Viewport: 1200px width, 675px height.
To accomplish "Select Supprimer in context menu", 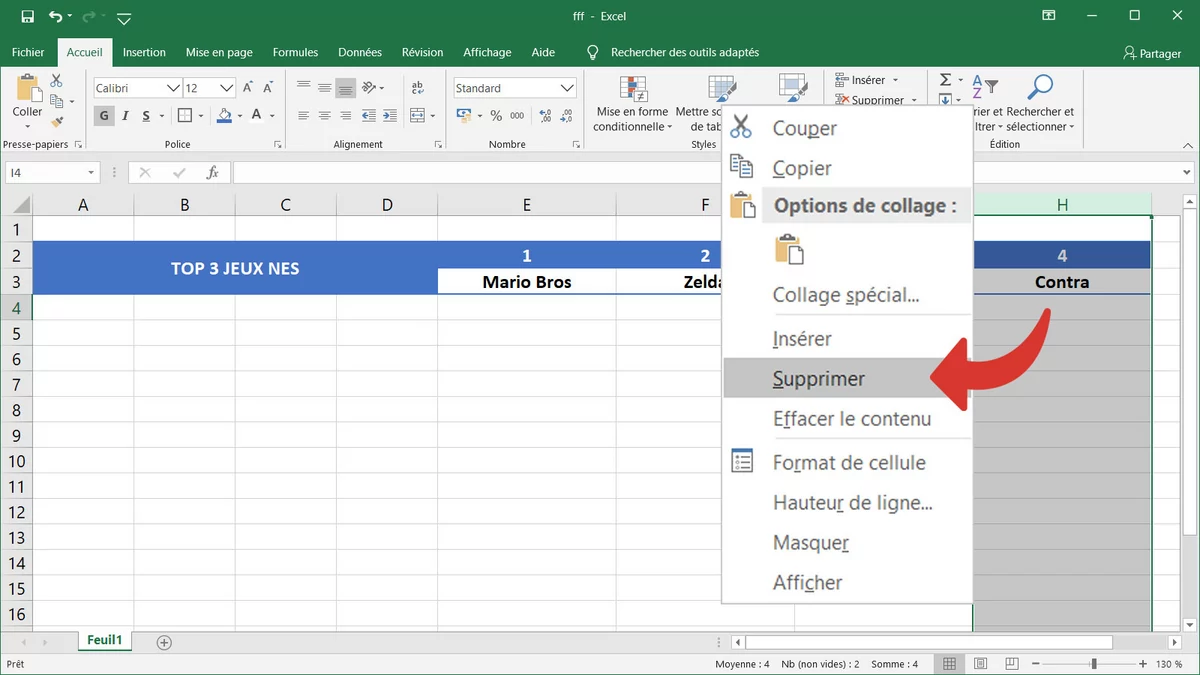I will point(848,379).
